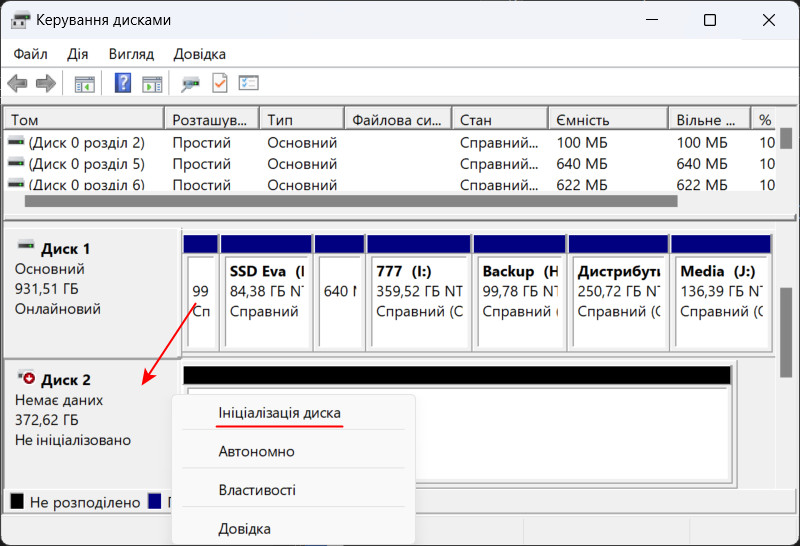Viewport: 800px width, 546px height.
Task: Select the Диск 1 label panel
Action: (x=92, y=293)
